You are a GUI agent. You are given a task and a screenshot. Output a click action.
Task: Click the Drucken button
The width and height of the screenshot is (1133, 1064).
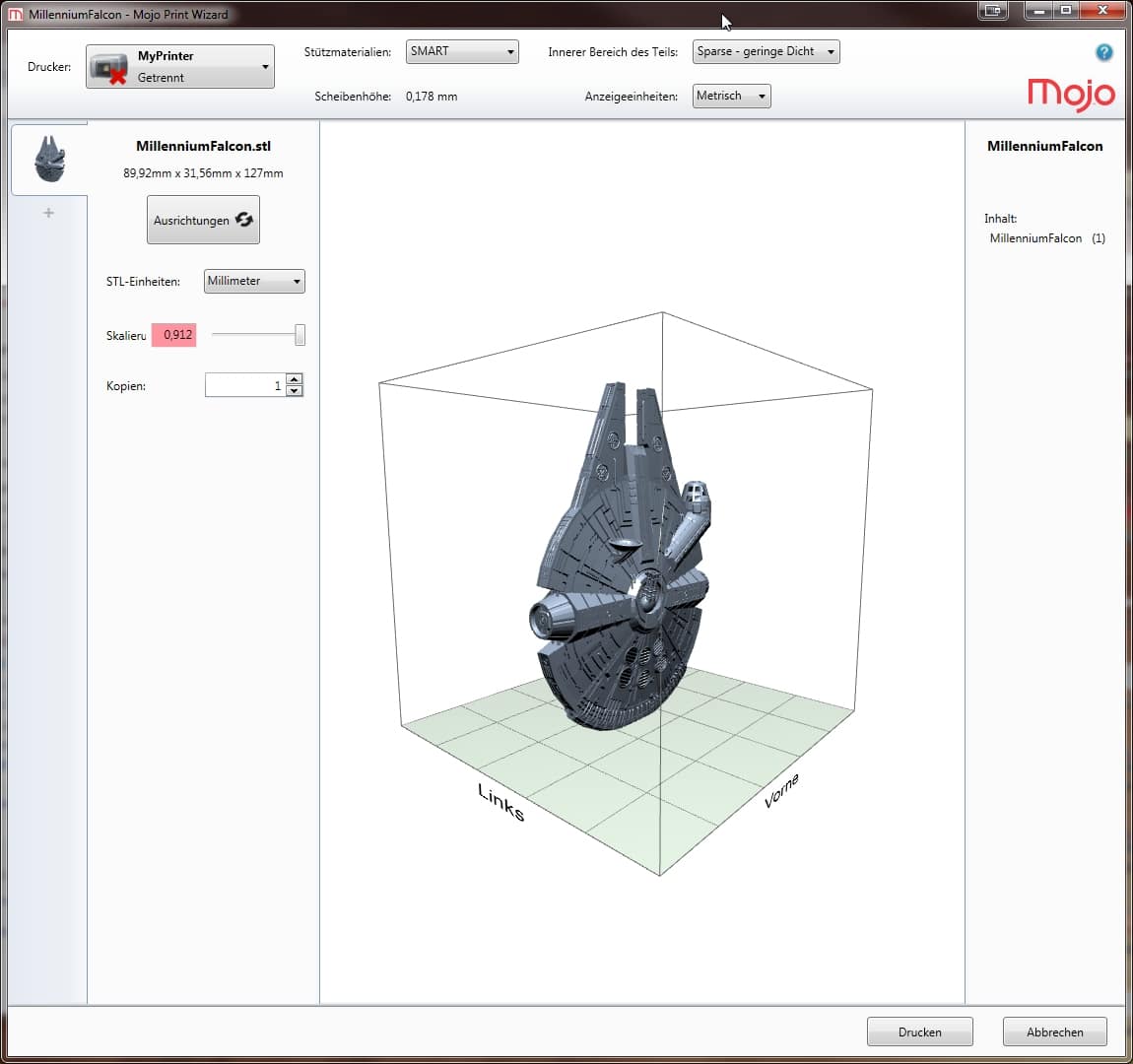pyautogui.click(x=920, y=1031)
